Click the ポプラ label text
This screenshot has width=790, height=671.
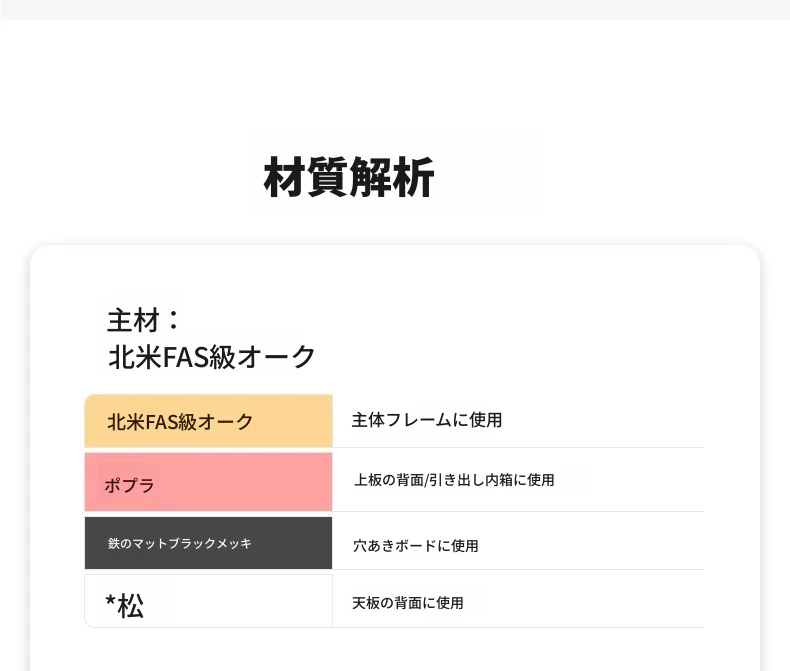coord(129,486)
